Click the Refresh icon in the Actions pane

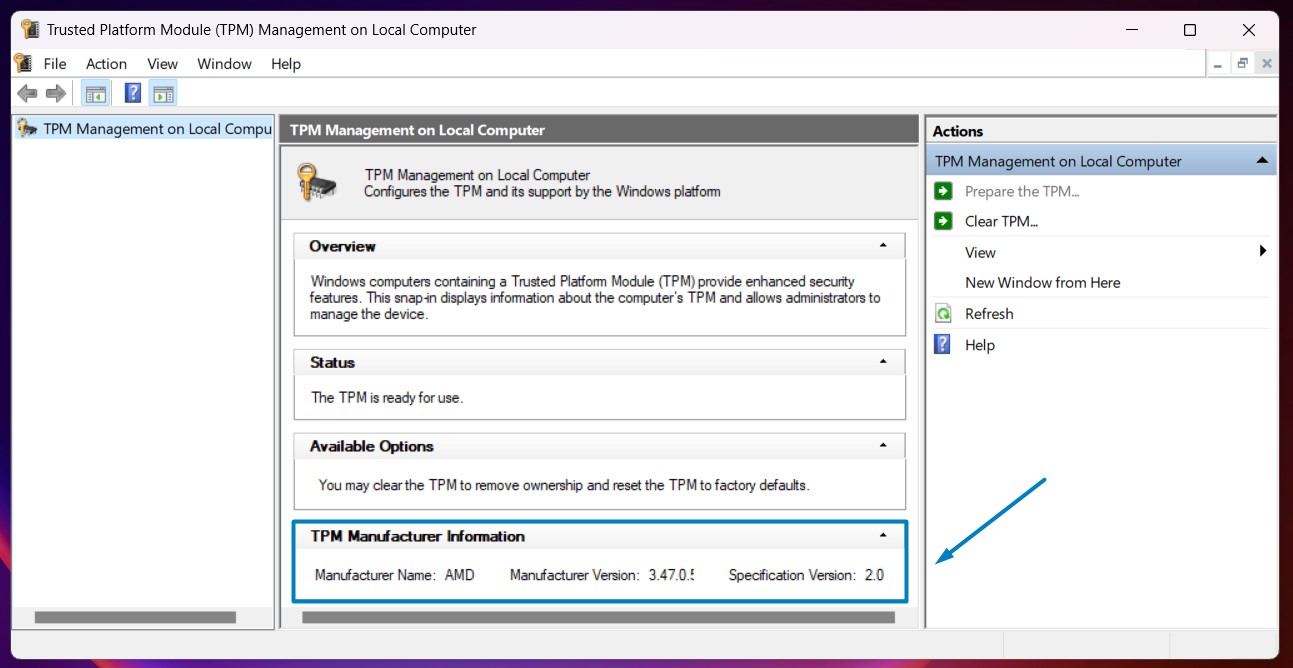coord(943,314)
